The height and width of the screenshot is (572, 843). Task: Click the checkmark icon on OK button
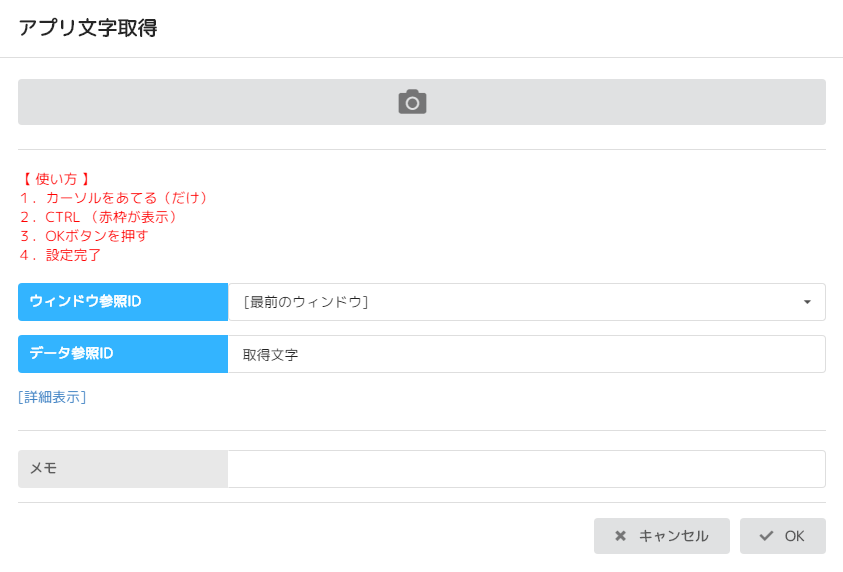pos(767,536)
